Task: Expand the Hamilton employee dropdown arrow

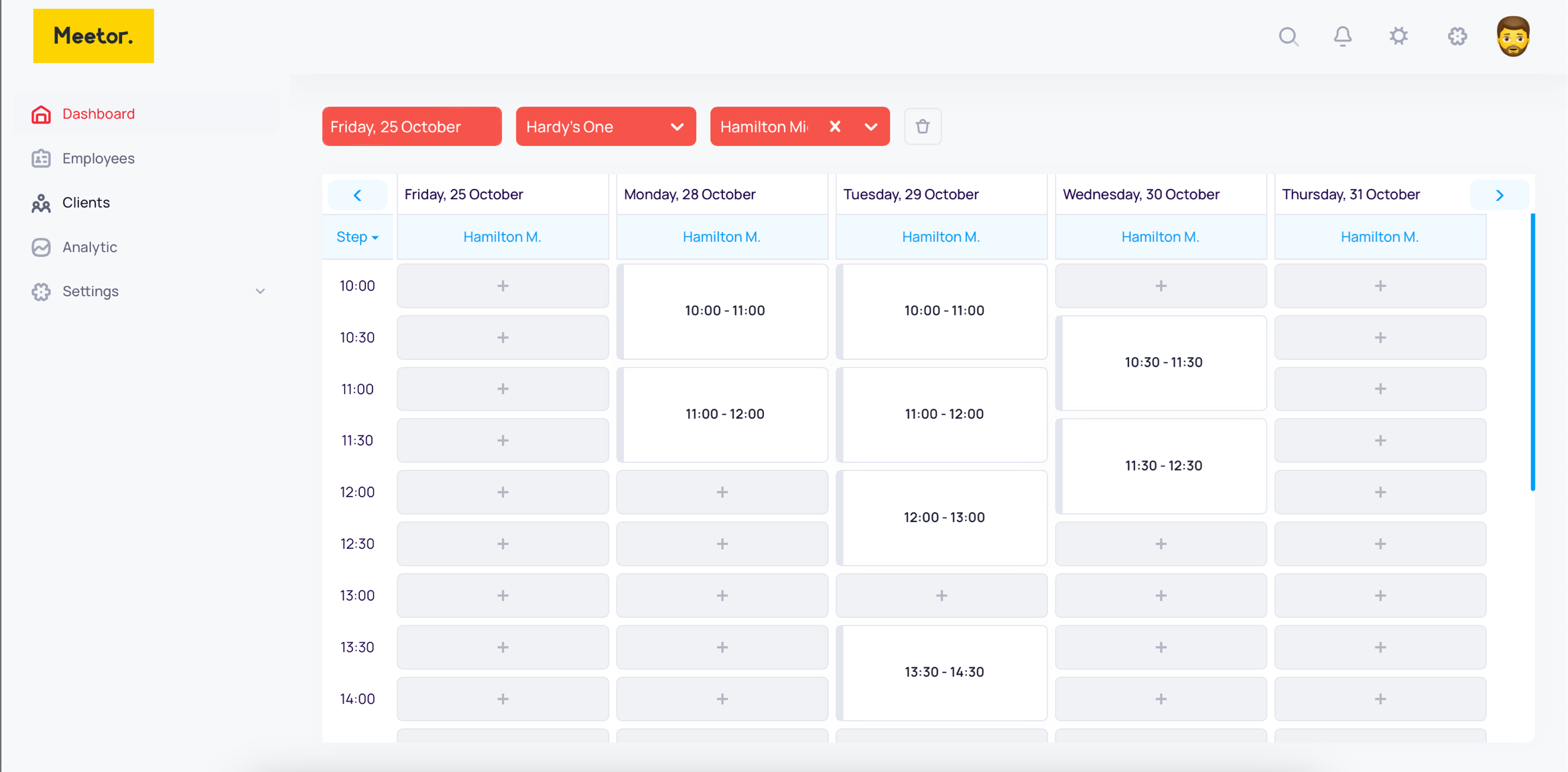Action: [871, 127]
